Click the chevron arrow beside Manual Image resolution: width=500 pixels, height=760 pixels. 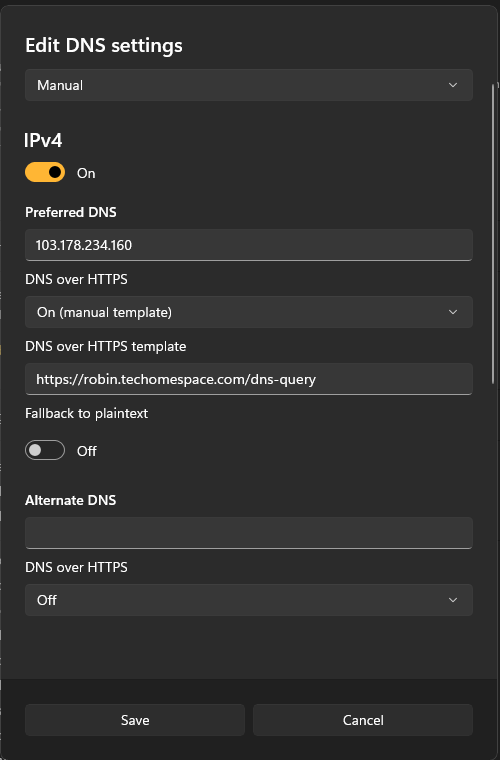tap(453, 85)
